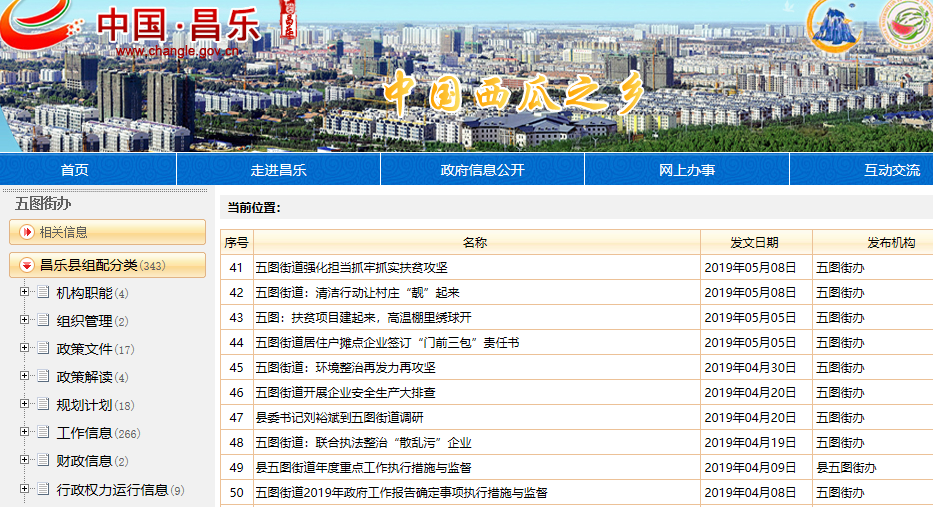
Task: Expand the 规划计划 tree node
Action: tap(25, 405)
